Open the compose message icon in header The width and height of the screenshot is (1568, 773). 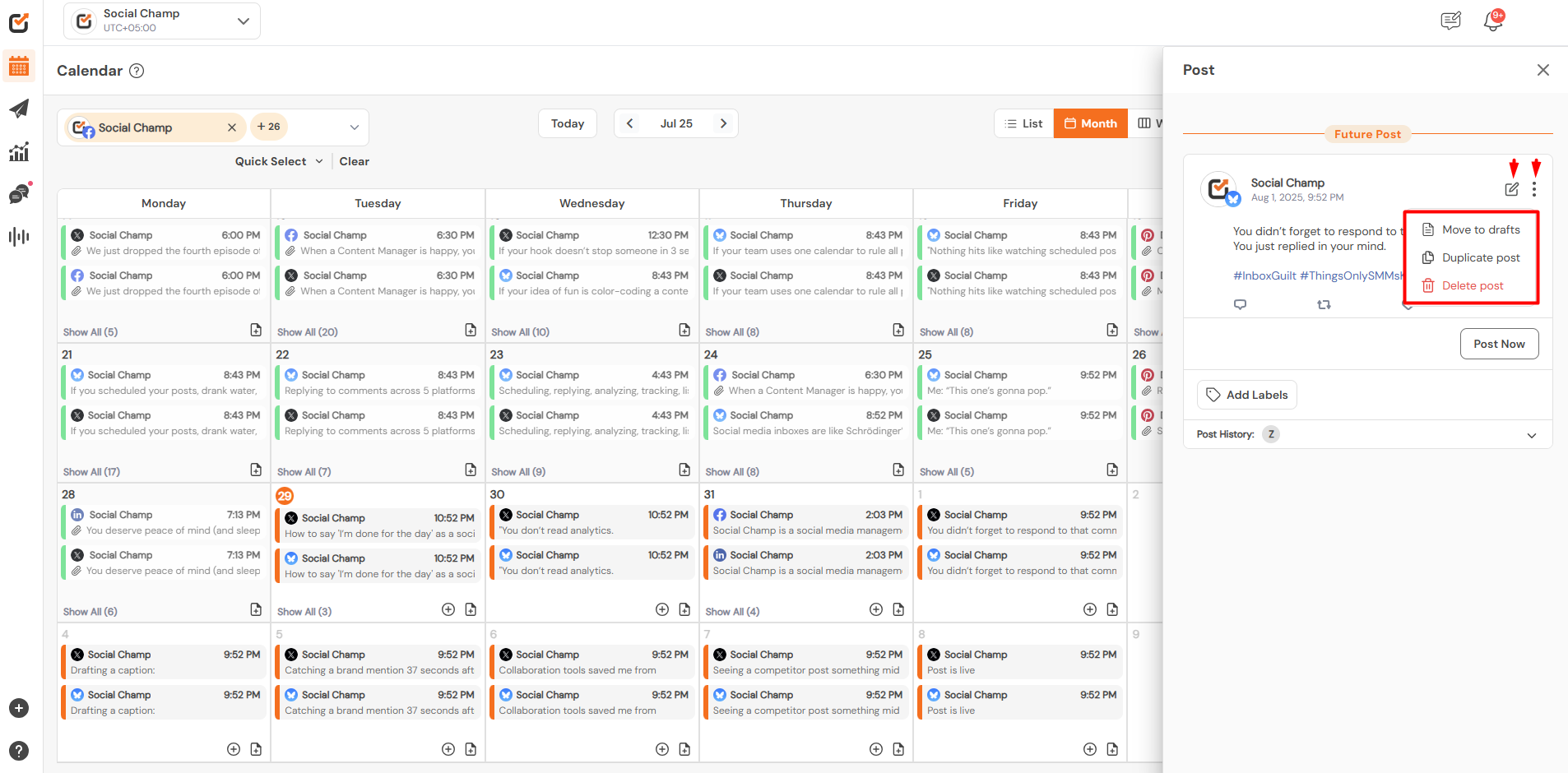[1451, 21]
